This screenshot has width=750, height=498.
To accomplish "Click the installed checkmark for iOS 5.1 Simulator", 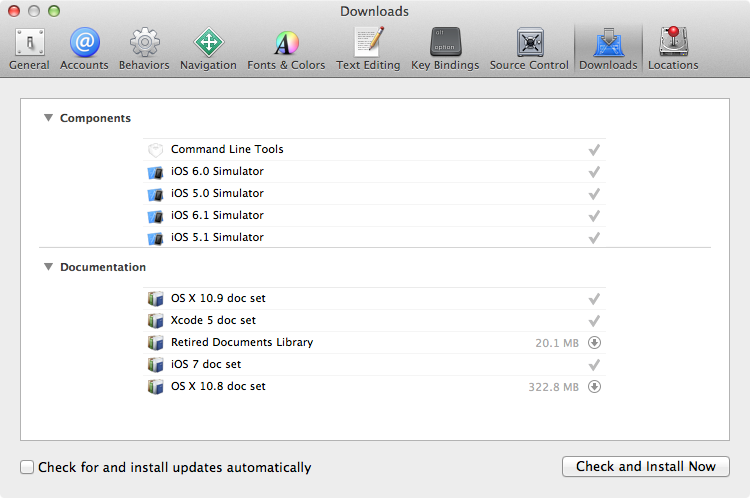I will coord(594,238).
